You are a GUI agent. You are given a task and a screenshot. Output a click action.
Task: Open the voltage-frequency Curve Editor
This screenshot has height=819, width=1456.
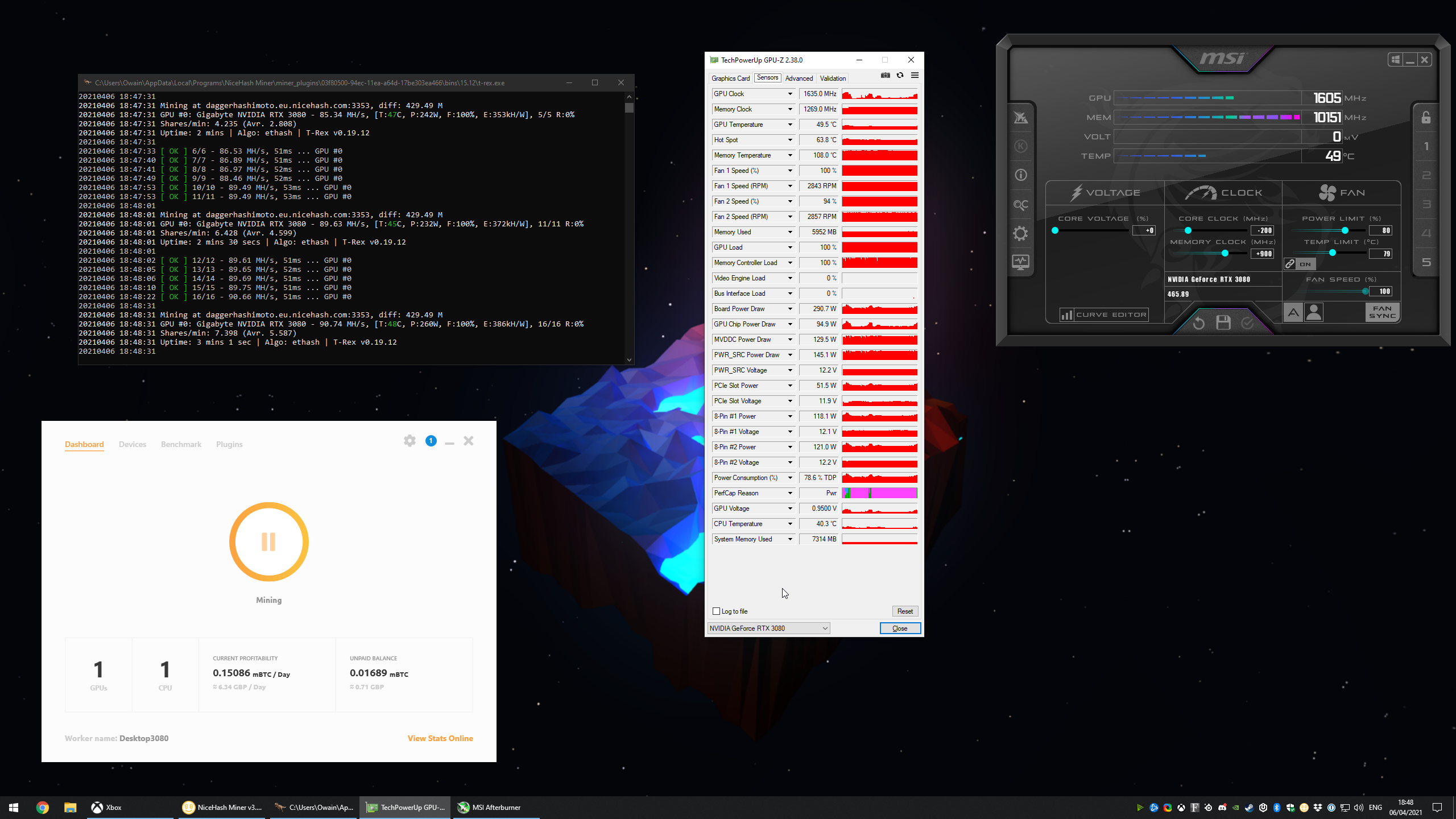tap(1104, 315)
